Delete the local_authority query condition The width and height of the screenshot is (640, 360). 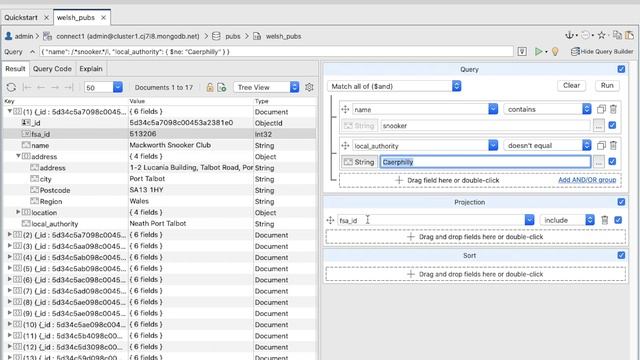(613, 145)
